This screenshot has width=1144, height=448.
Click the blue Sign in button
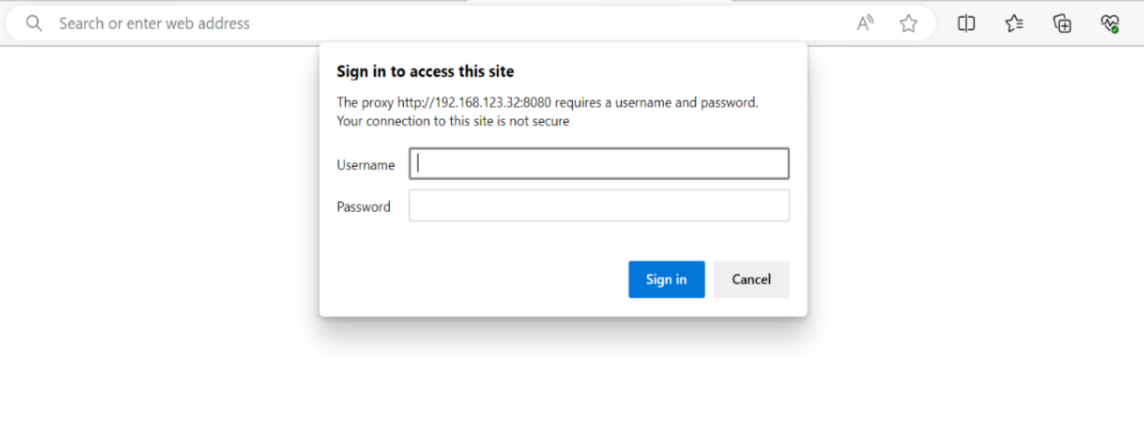[666, 279]
